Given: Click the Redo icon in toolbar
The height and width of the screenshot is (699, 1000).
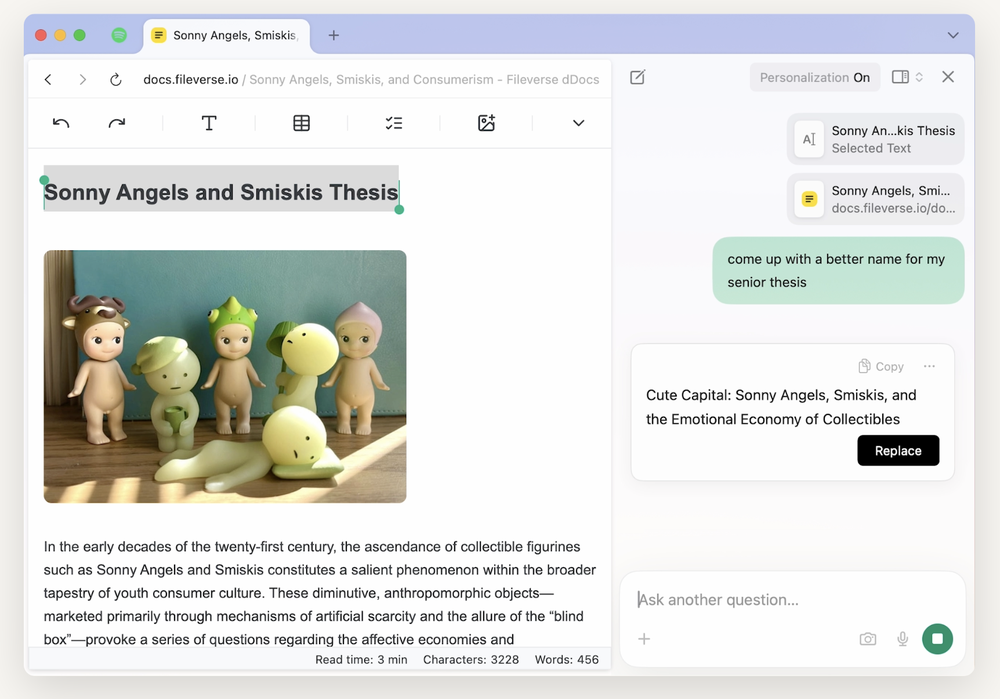Looking at the screenshot, I should [x=116, y=122].
